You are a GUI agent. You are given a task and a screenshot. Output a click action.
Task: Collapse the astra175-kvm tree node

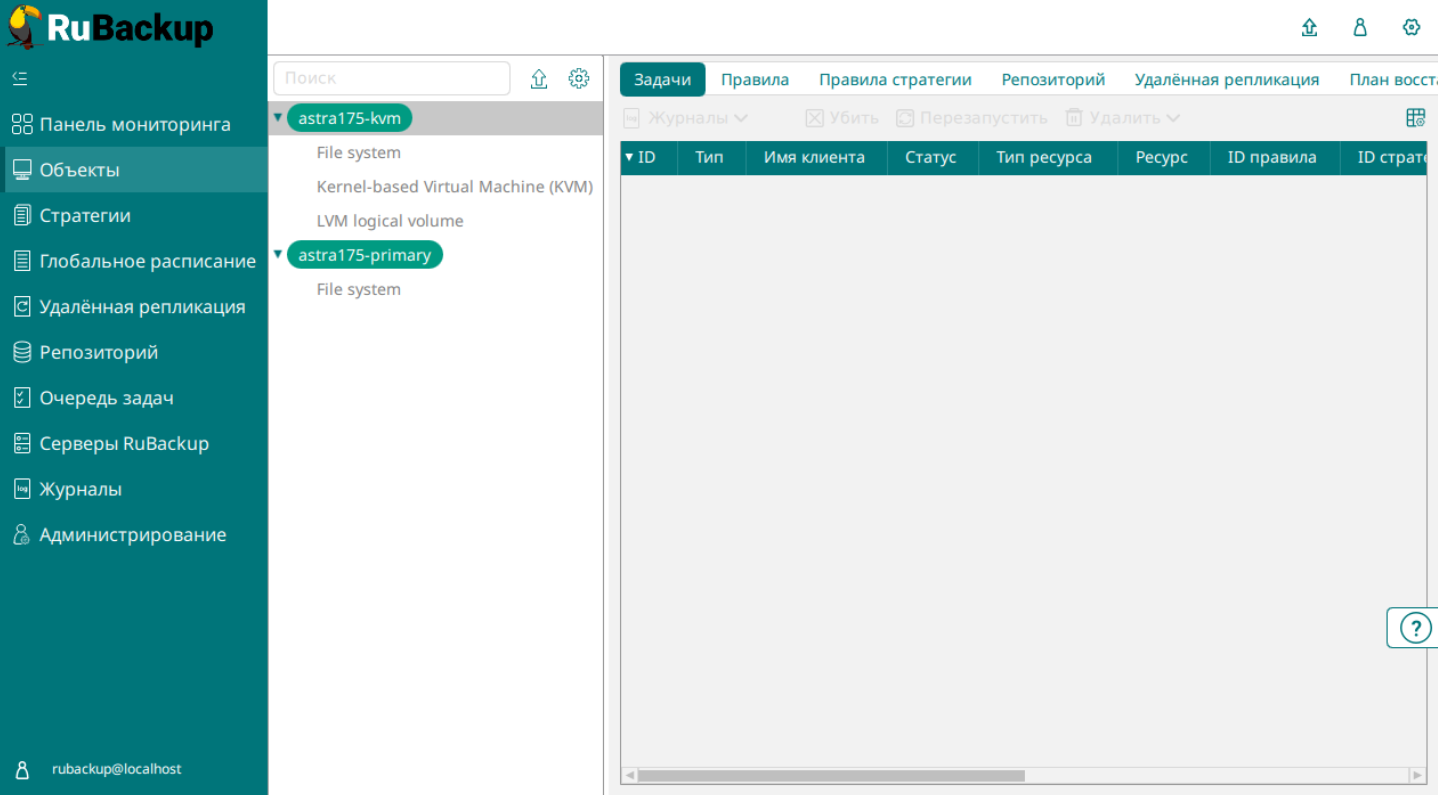278,118
